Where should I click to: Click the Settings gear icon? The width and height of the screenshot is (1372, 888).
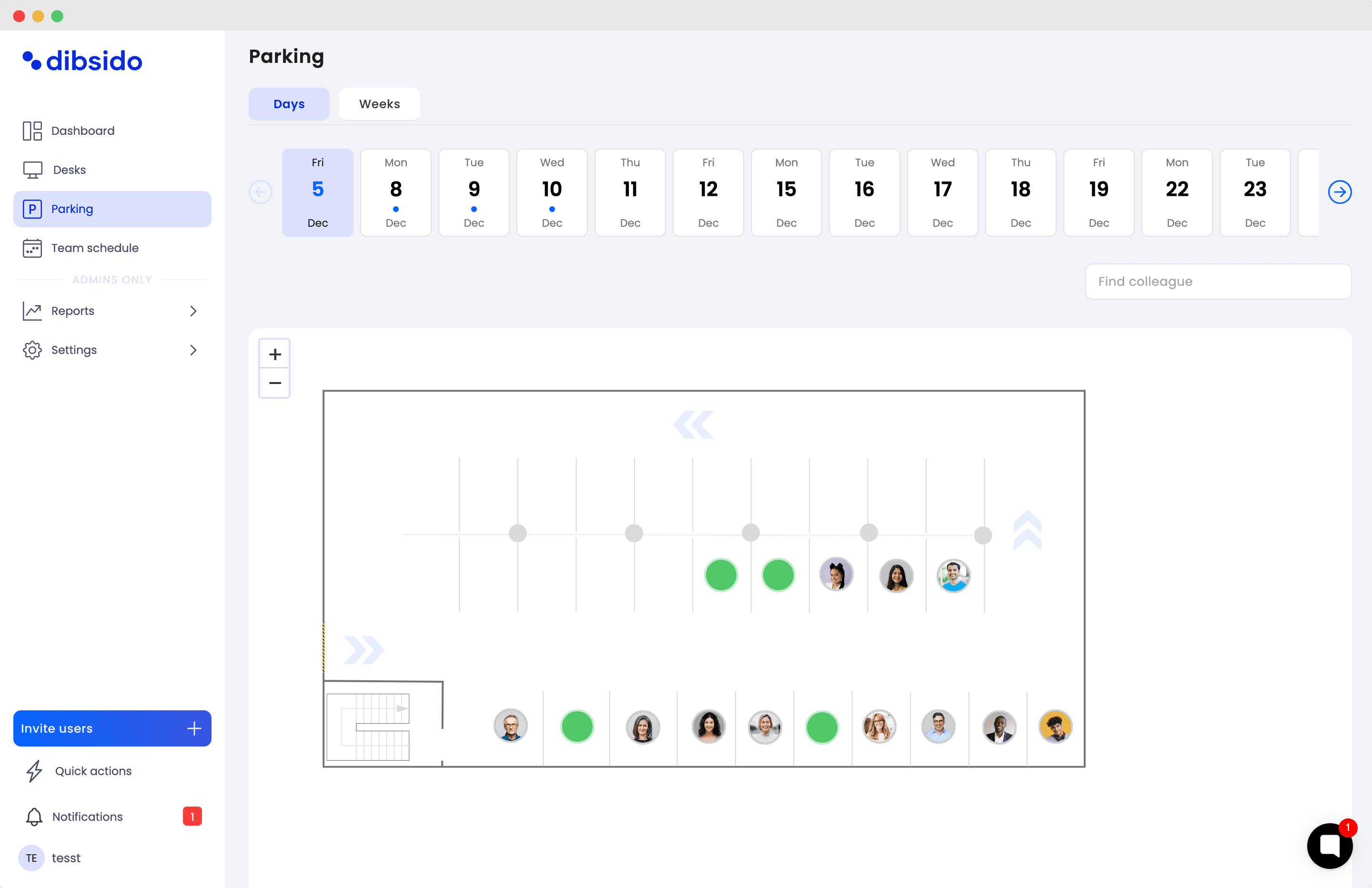(x=33, y=349)
